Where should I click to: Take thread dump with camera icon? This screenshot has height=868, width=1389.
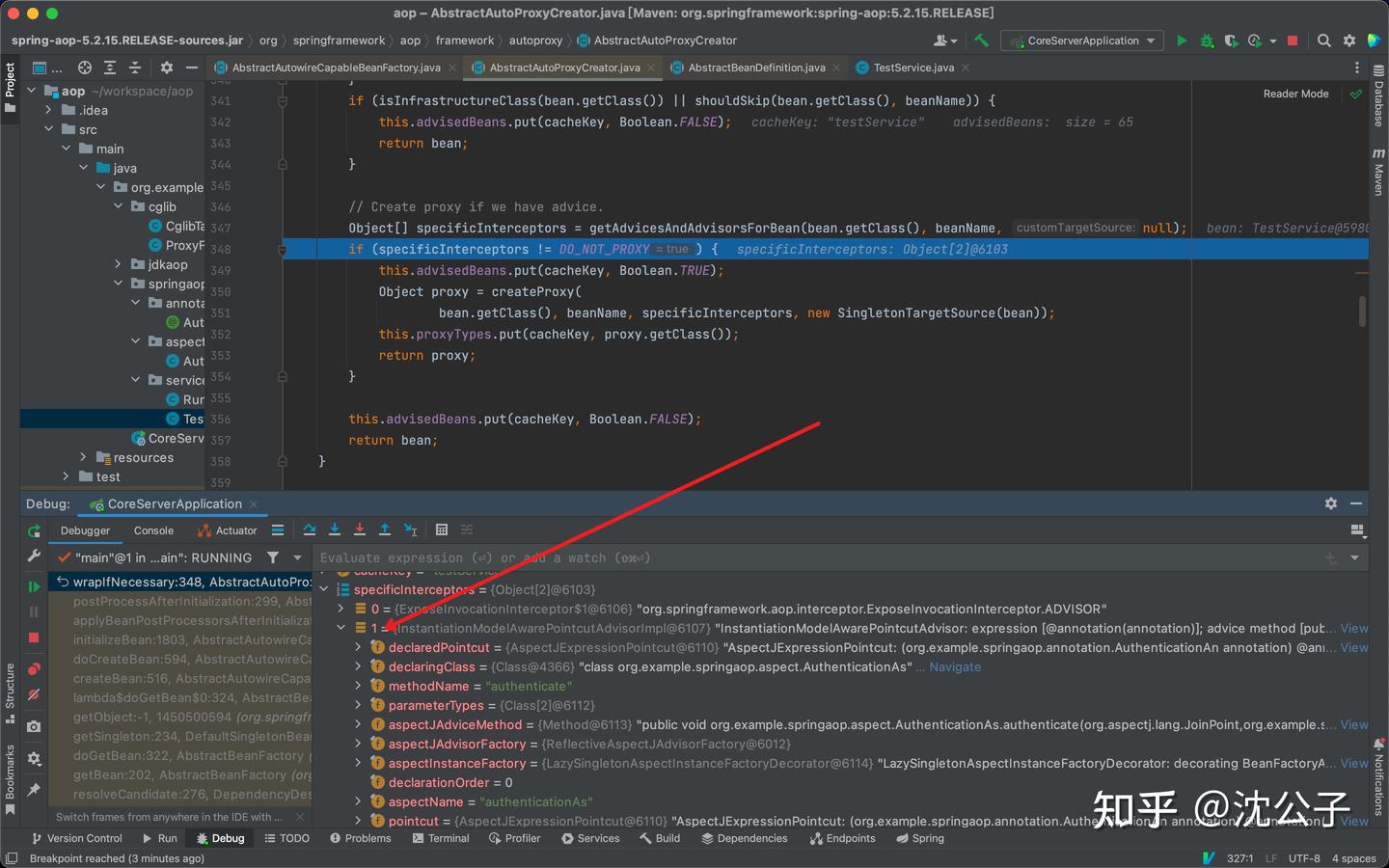[34, 726]
